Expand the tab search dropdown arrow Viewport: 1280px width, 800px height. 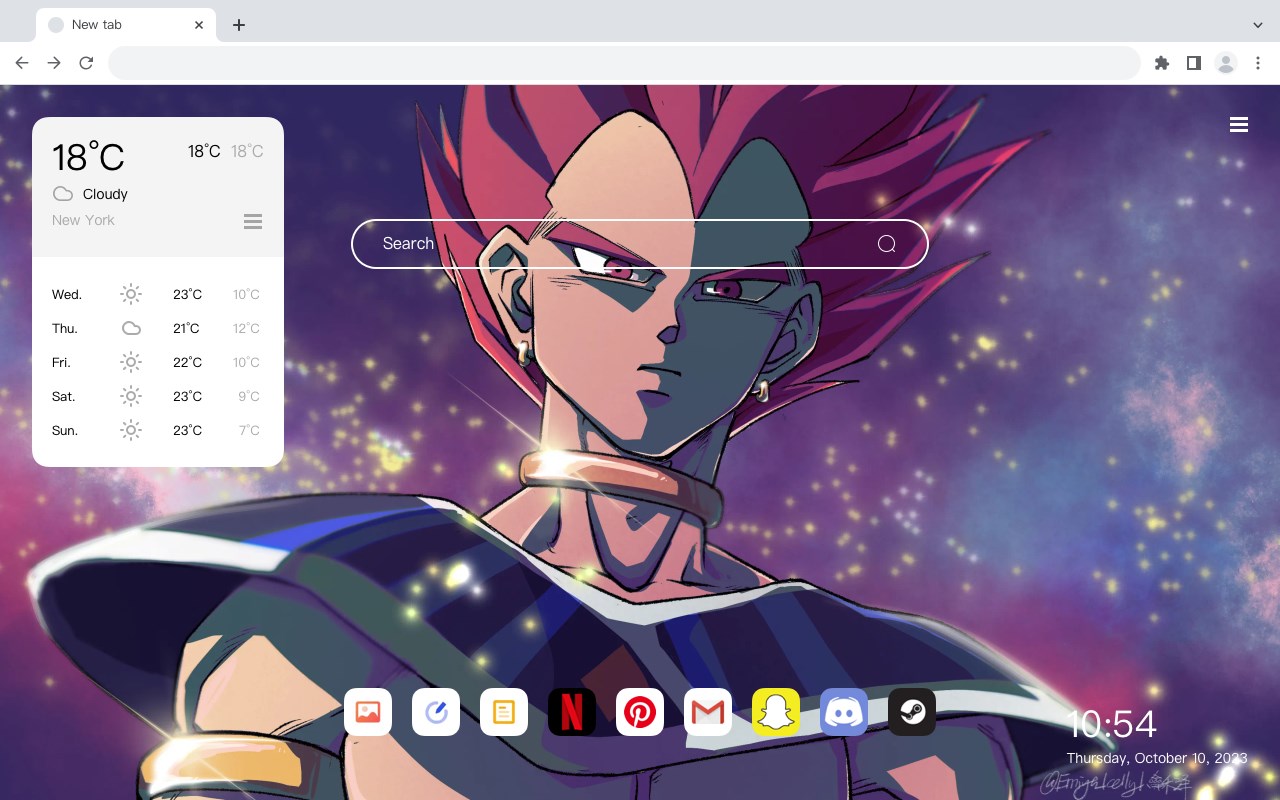(x=1258, y=25)
